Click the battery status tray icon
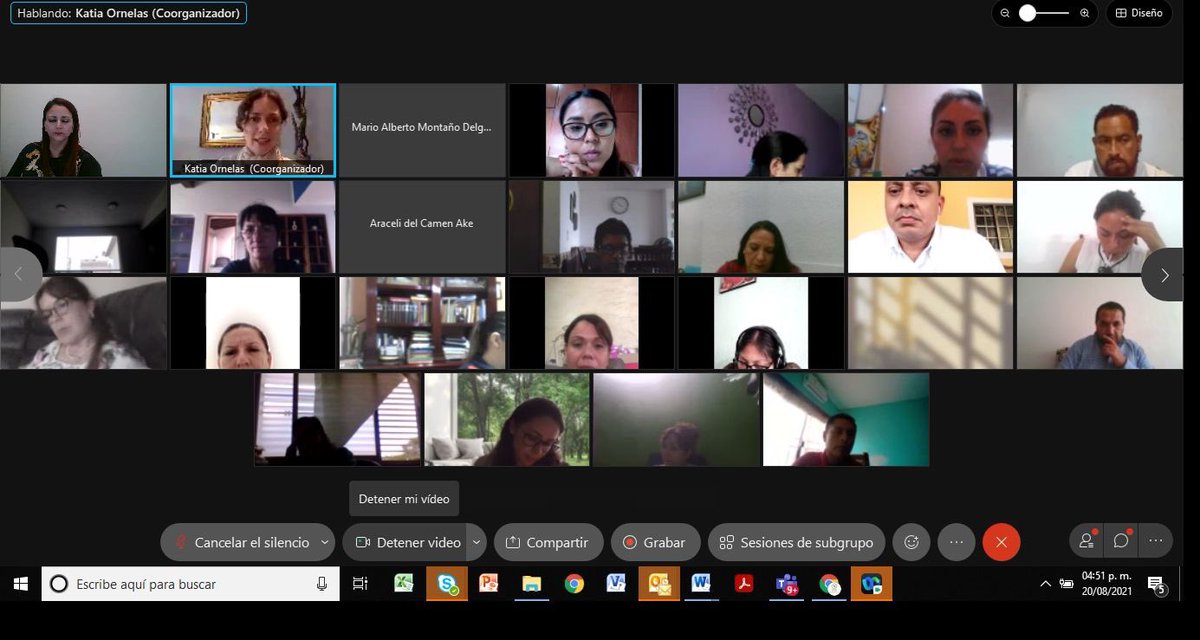1200x640 pixels. coord(1066,583)
